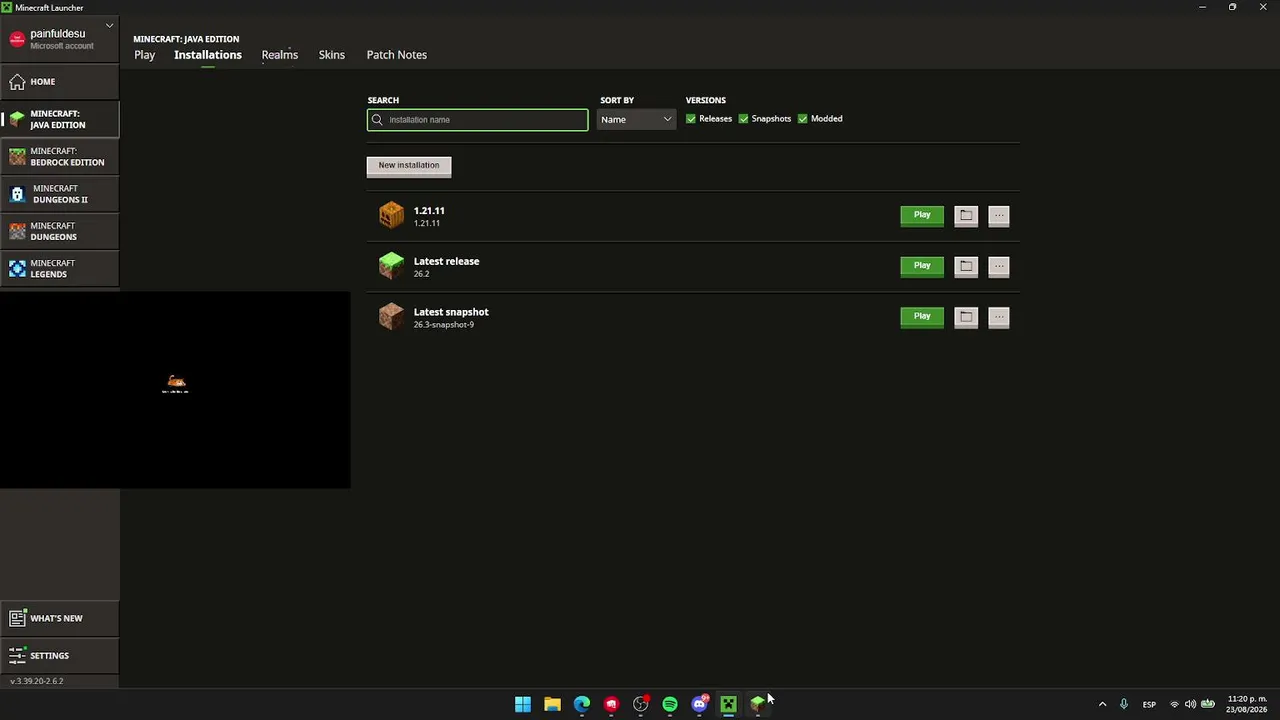Viewport: 1280px width, 720px height.
Task: Click the "Latest snapshot" installation name
Action: [x=451, y=312]
